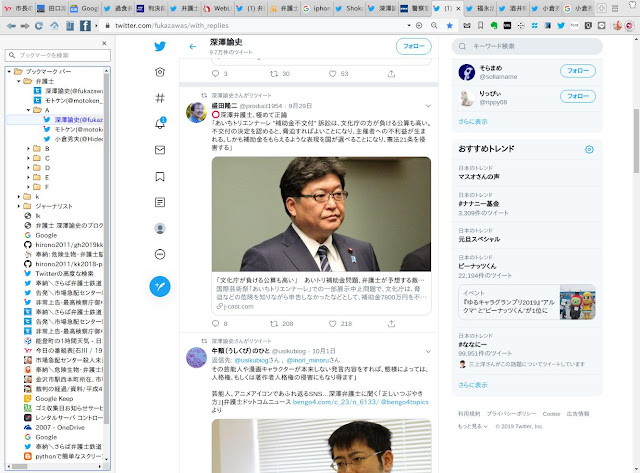Expand the B bookmark folder
This screenshot has height=473, width=640.
coord(28,149)
